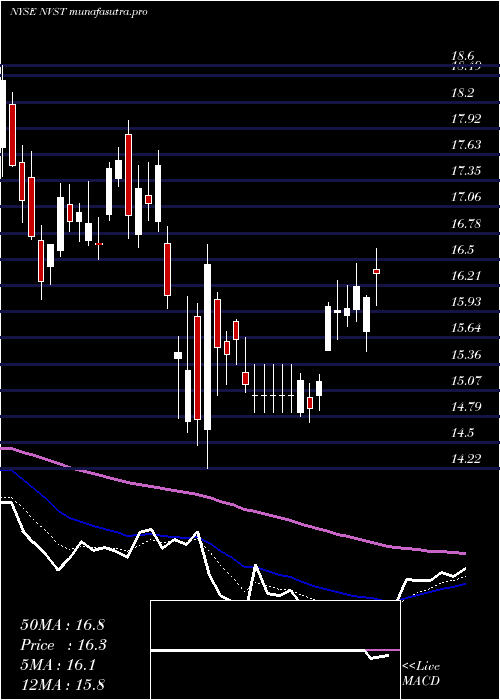This screenshot has width=500, height=700.
Task: Click the Price : 16.3 readout
Action: coord(64,645)
